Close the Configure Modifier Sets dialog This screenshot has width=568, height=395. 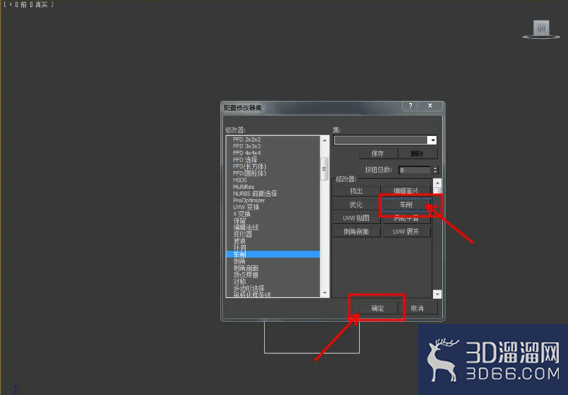click(430, 105)
